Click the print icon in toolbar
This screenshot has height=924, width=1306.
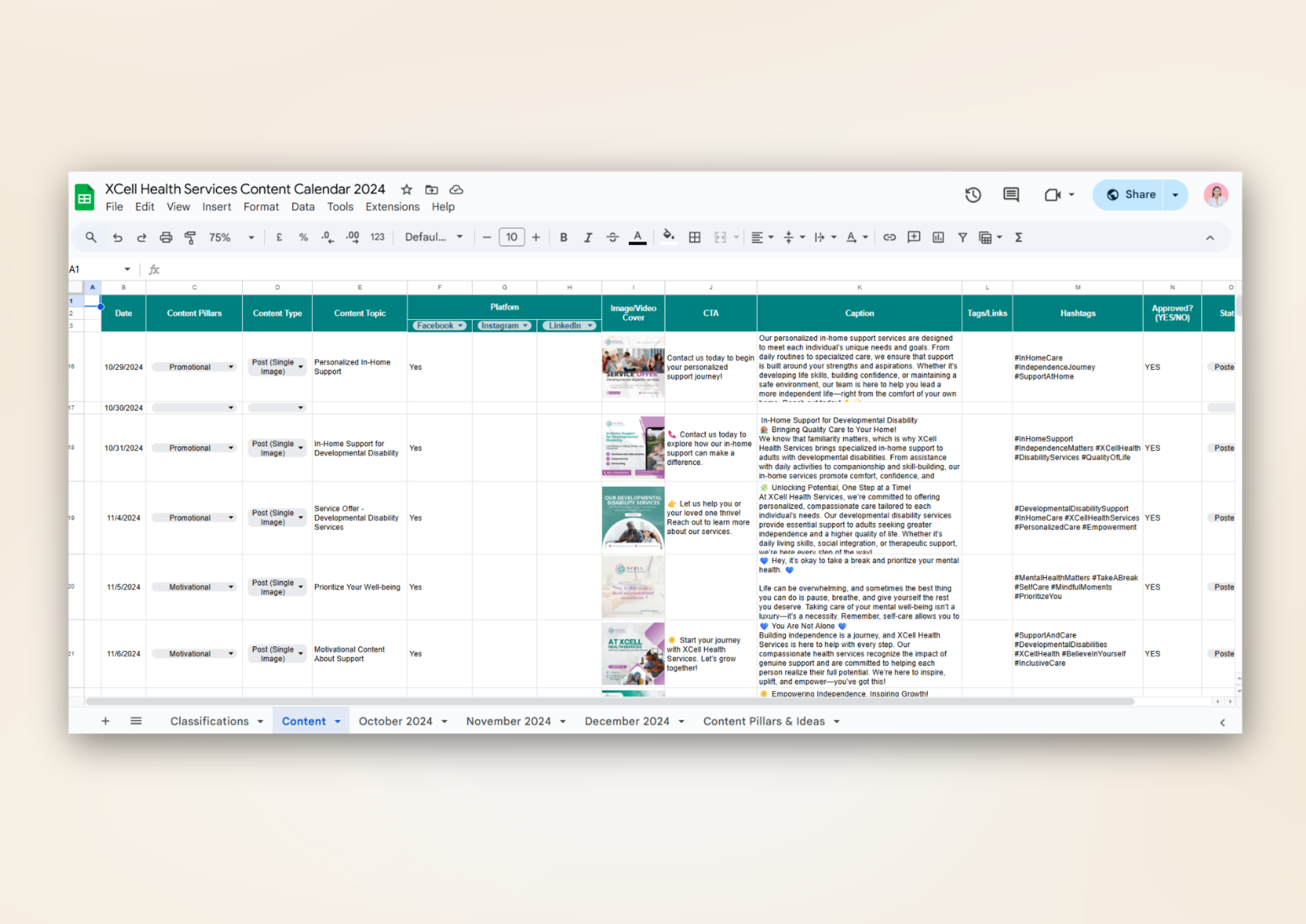pos(166,238)
